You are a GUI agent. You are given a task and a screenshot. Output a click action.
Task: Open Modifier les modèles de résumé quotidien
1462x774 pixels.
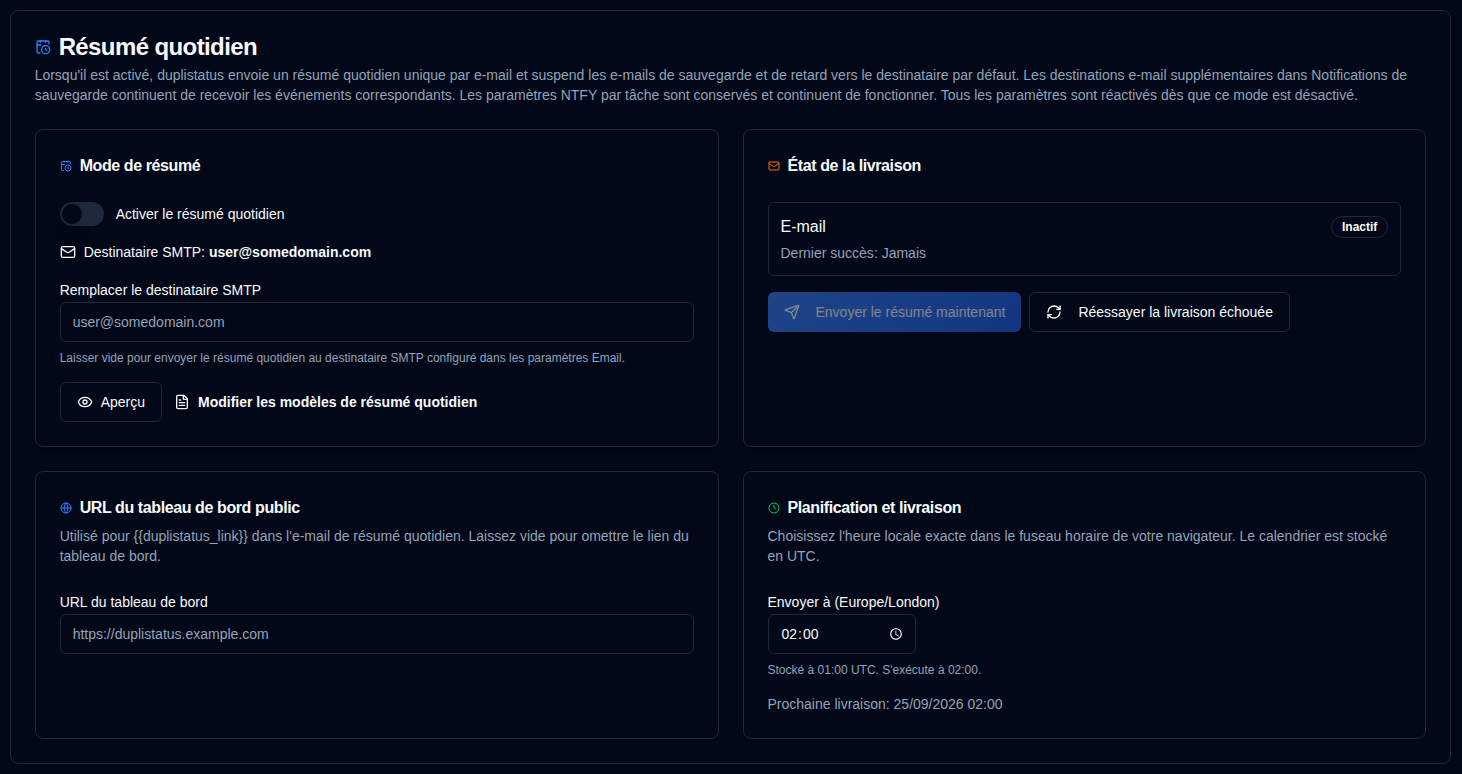[x=327, y=402]
